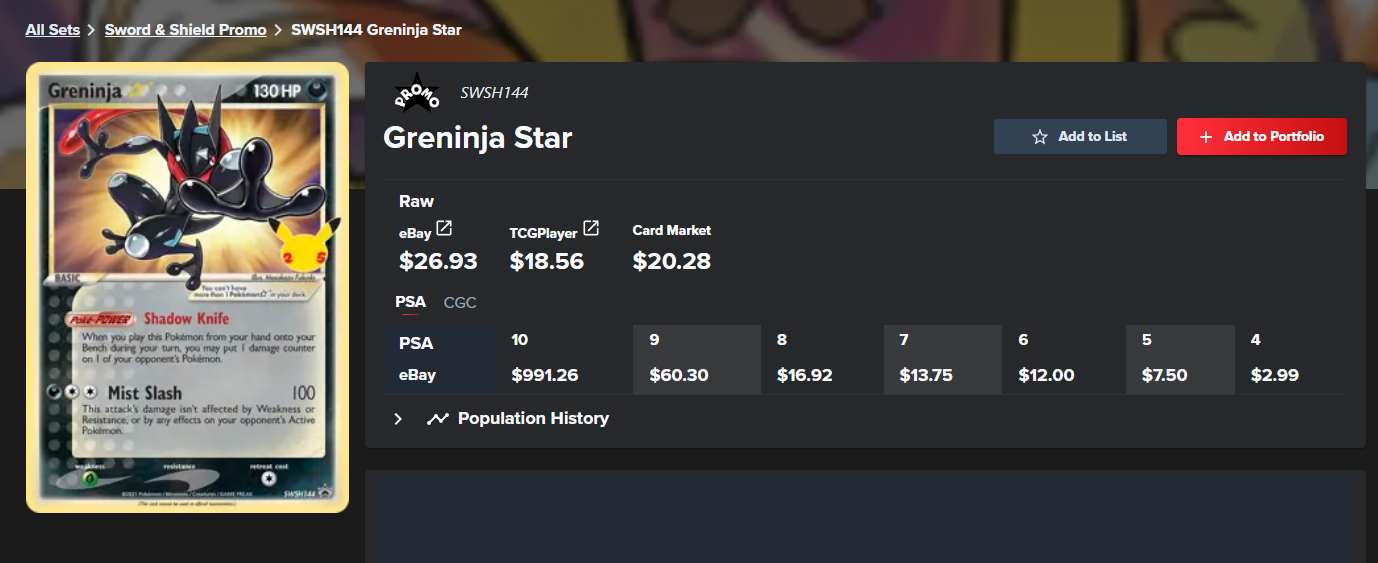Viewport: 1378px width, 563px height.
Task: Expand Population History chevron arrow
Action: (398, 419)
